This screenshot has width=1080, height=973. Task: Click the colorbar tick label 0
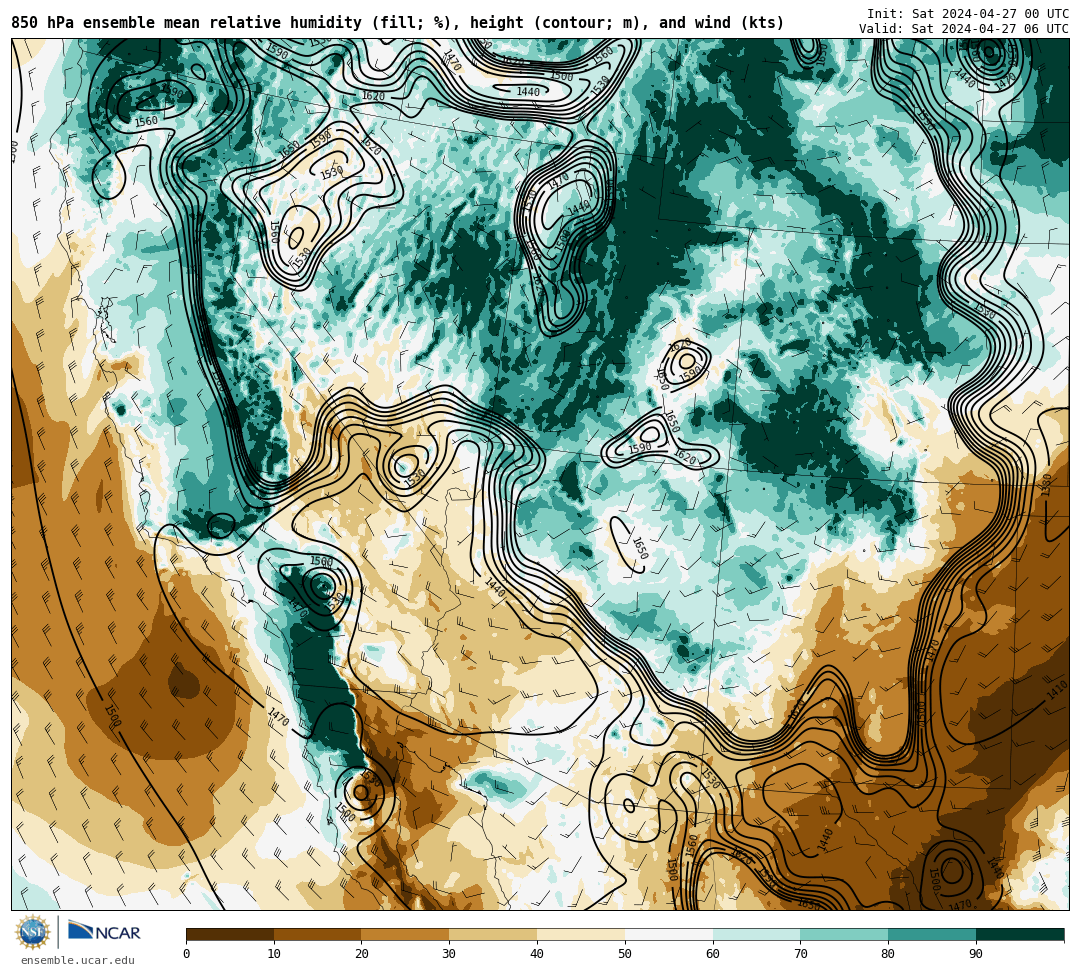(187, 954)
